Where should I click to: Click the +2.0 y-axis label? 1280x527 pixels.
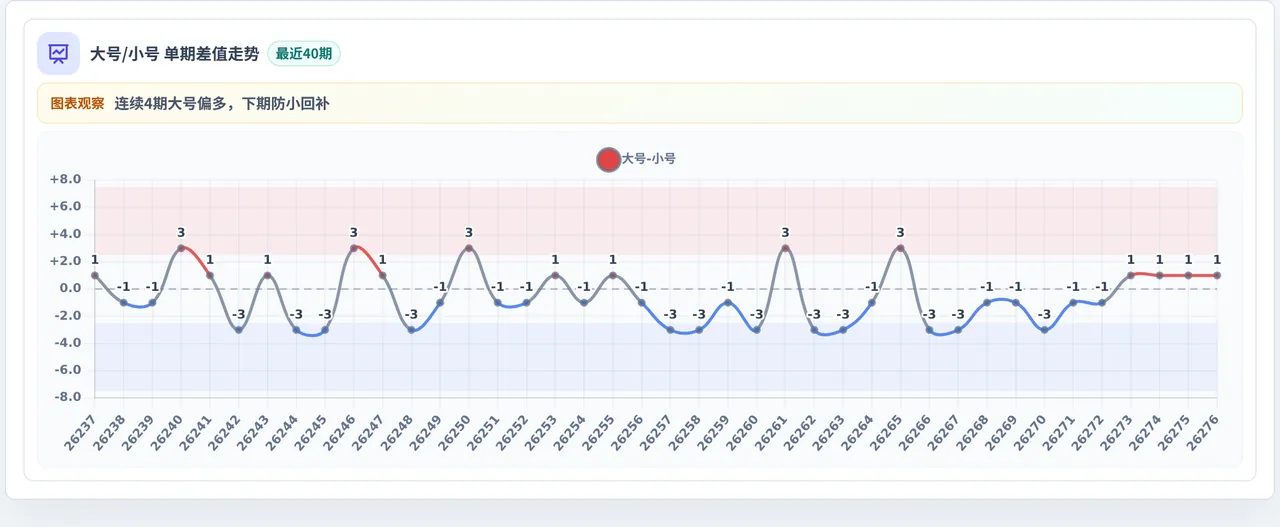pos(65,261)
